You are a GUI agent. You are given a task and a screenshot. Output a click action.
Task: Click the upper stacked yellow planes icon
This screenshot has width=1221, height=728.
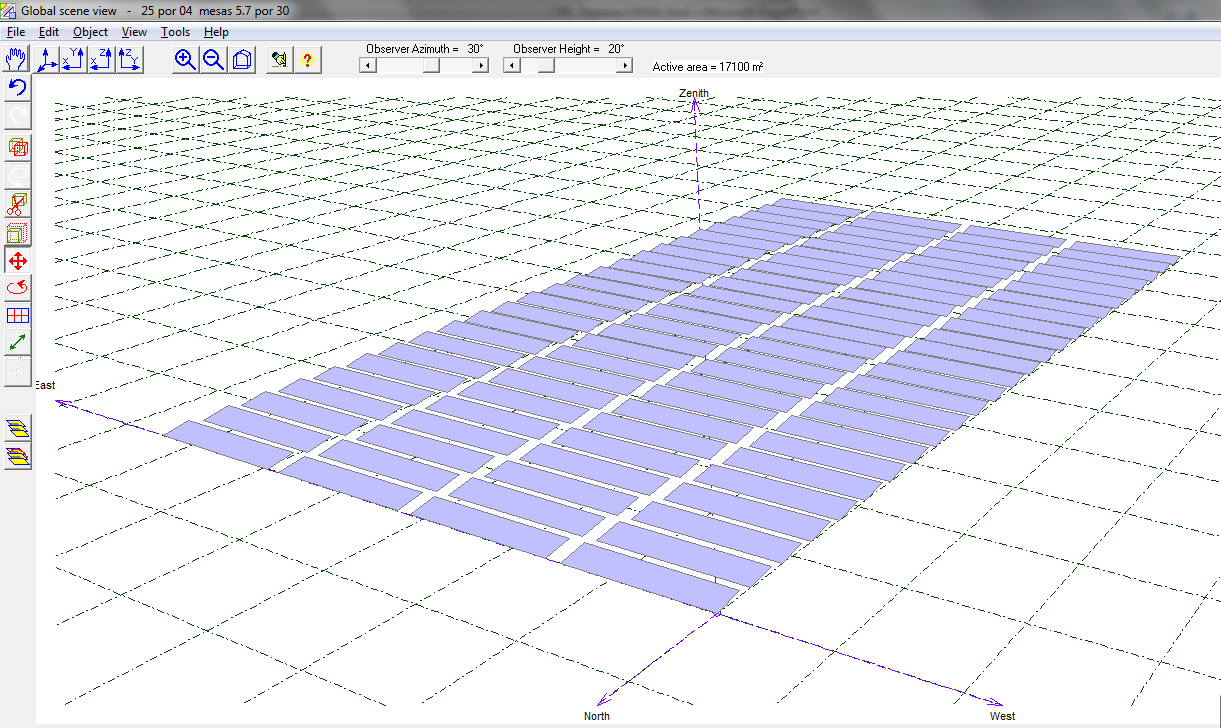pyautogui.click(x=18, y=429)
